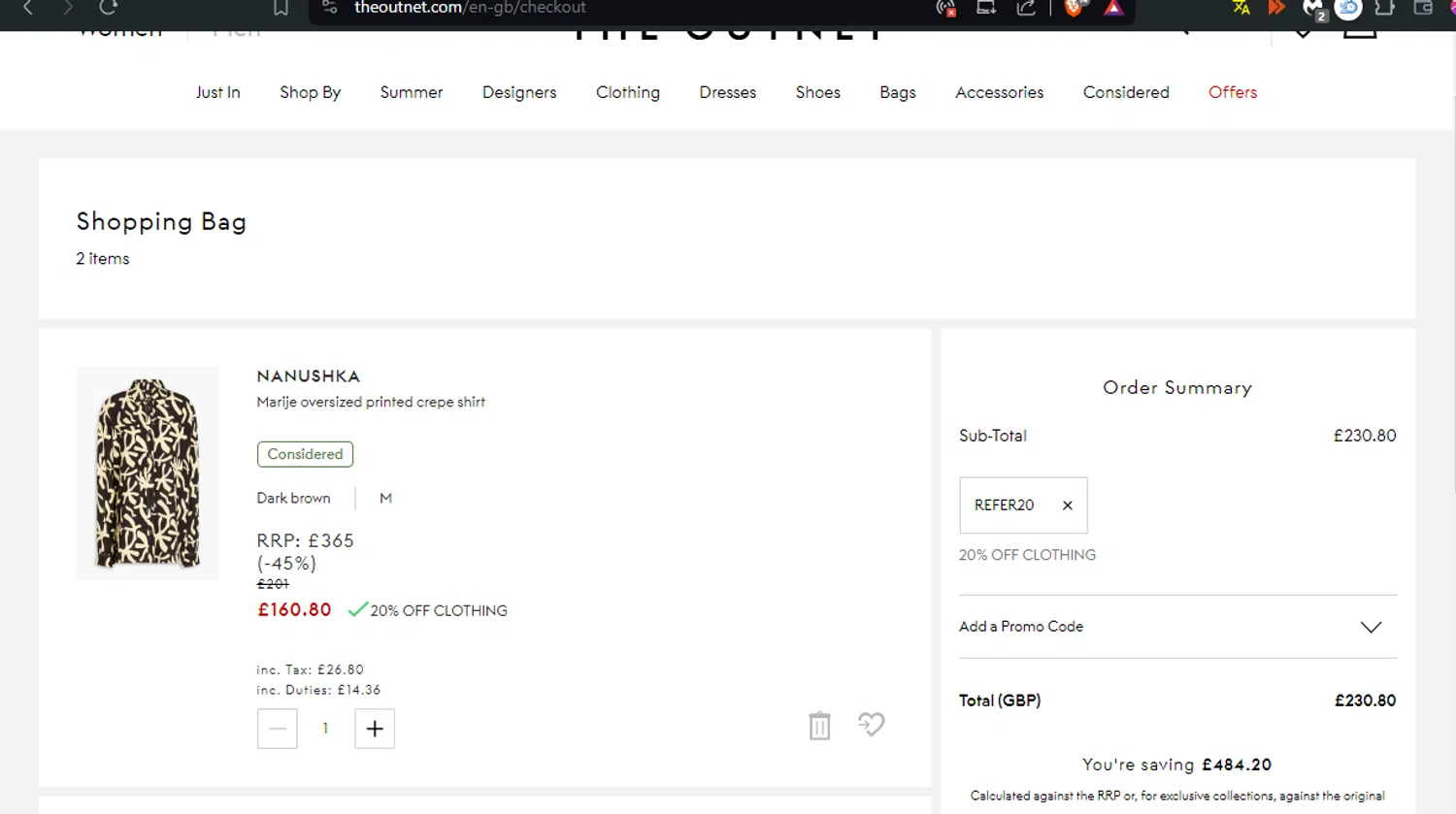Viewport: 1456px width, 814px height.
Task: Open the Nanushka shirt product image
Action: pyautogui.click(x=148, y=473)
